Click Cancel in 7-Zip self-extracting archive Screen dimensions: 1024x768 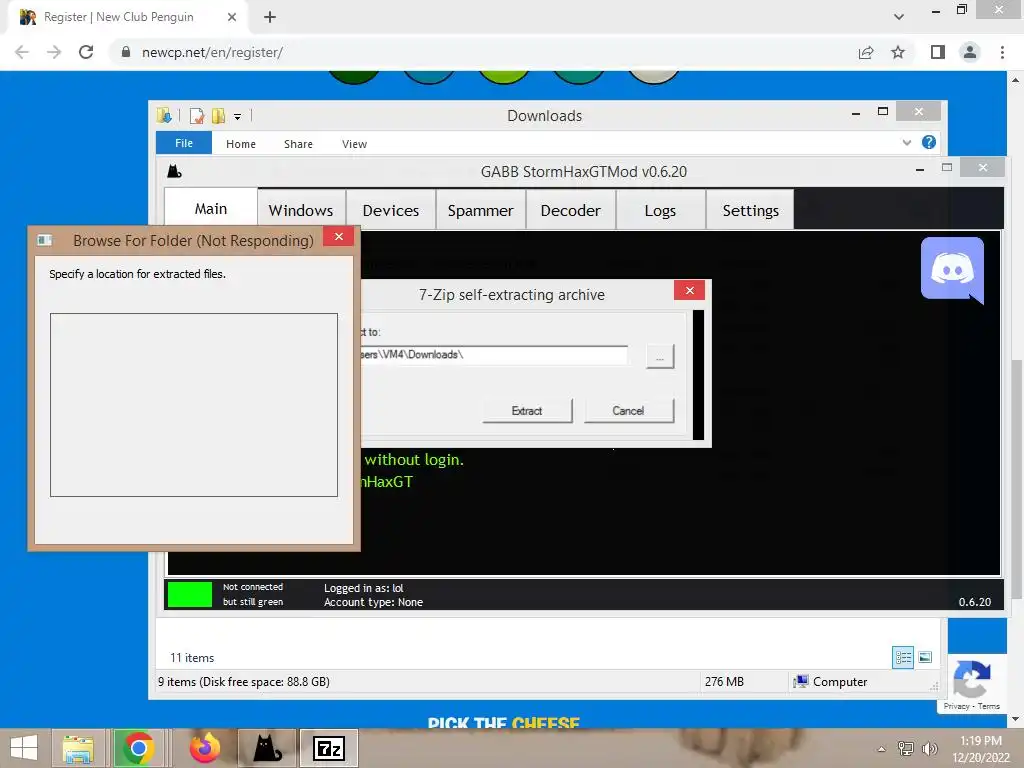pyautogui.click(x=628, y=411)
